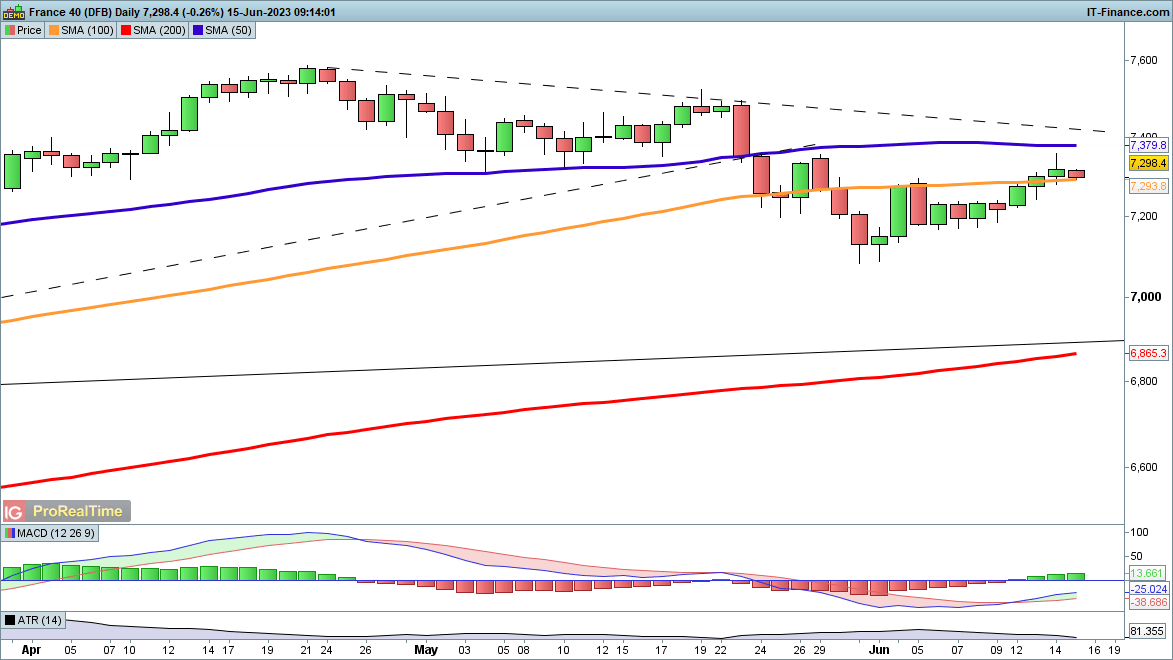Screen dimensions: 1173x660
Task: Click the MACD indicator color icon
Action: (10, 534)
